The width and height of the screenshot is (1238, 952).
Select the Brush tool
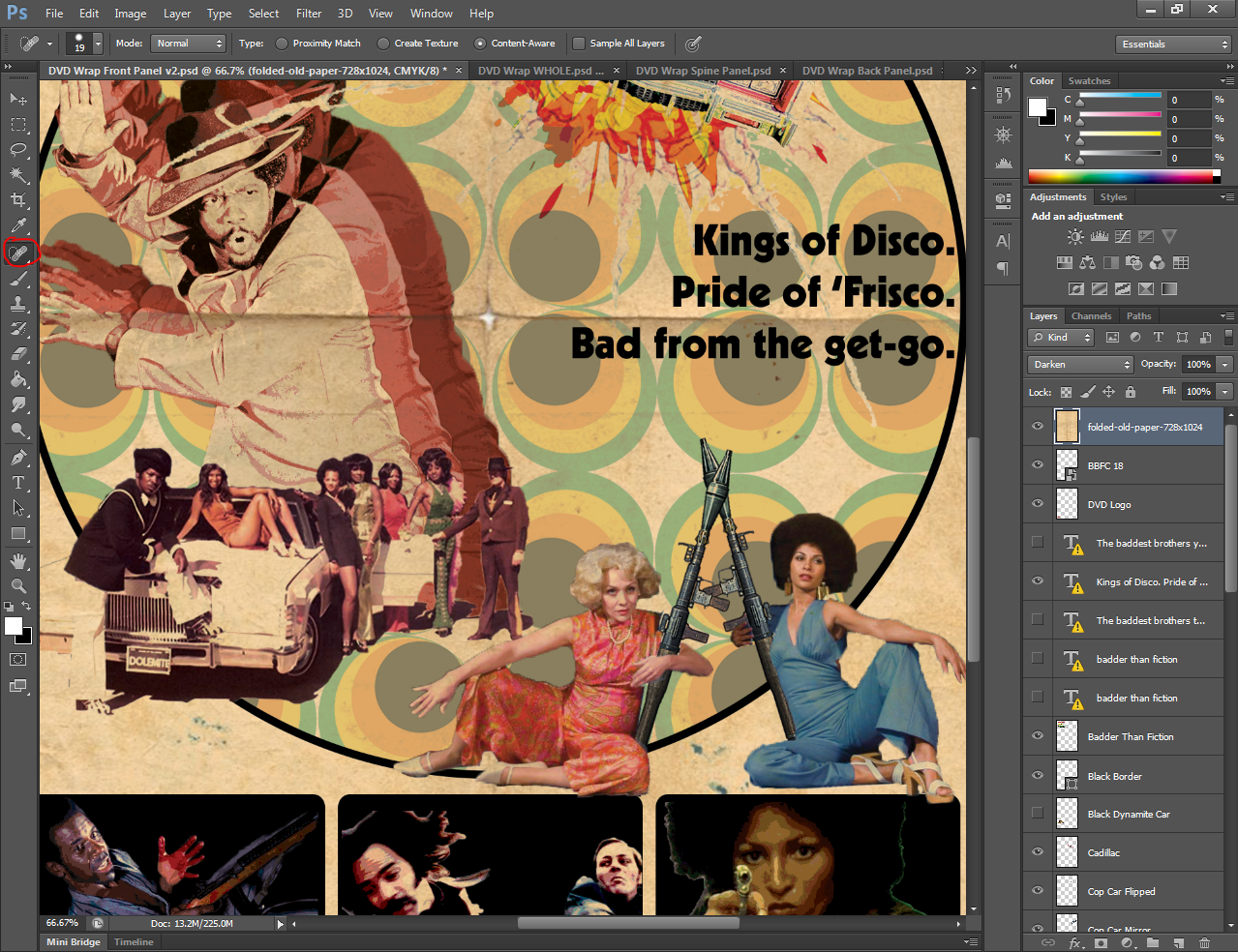[18, 279]
